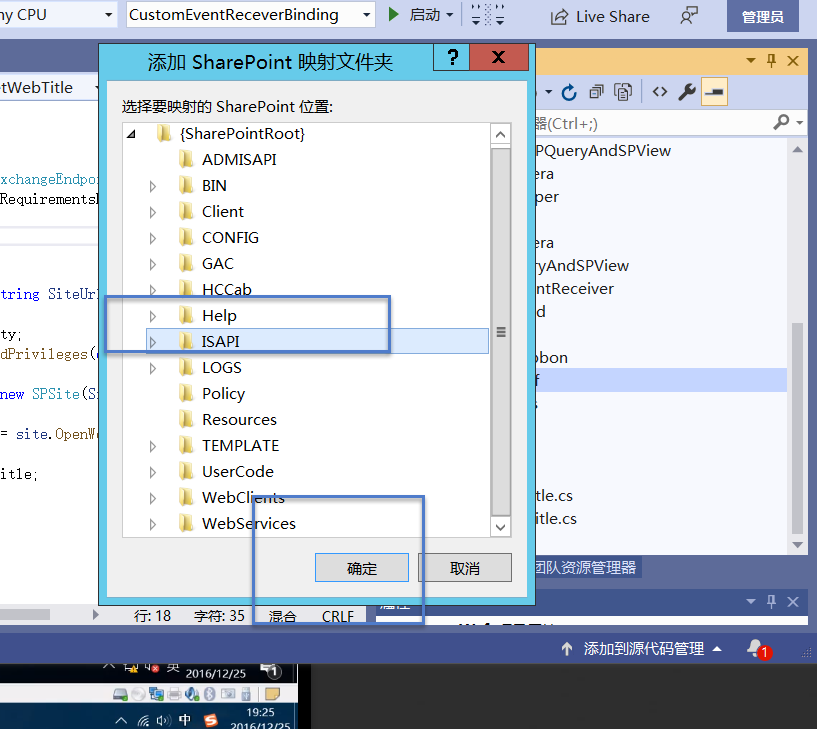
Task: Open Solution Explorer window position dropdown
Action: coord(751,60)
